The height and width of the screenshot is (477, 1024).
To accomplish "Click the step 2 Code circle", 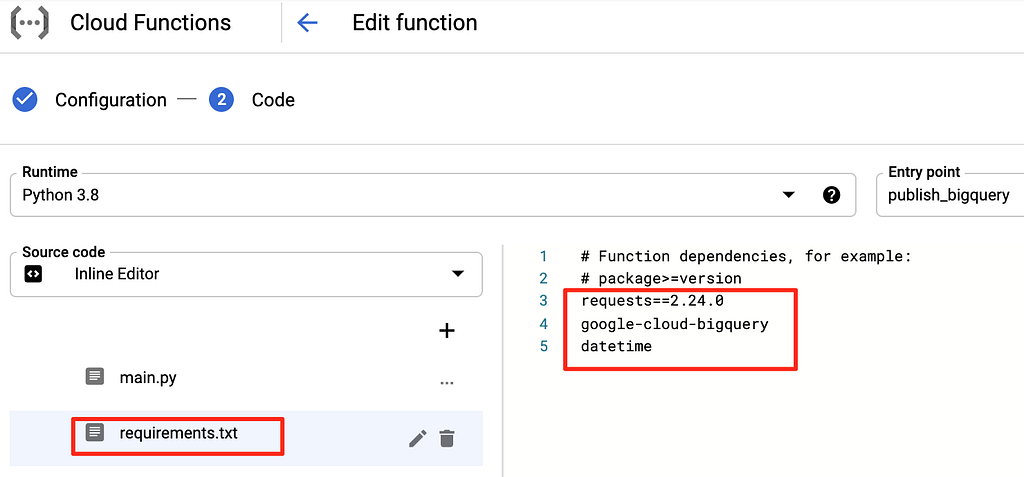I will click(221, 100).
